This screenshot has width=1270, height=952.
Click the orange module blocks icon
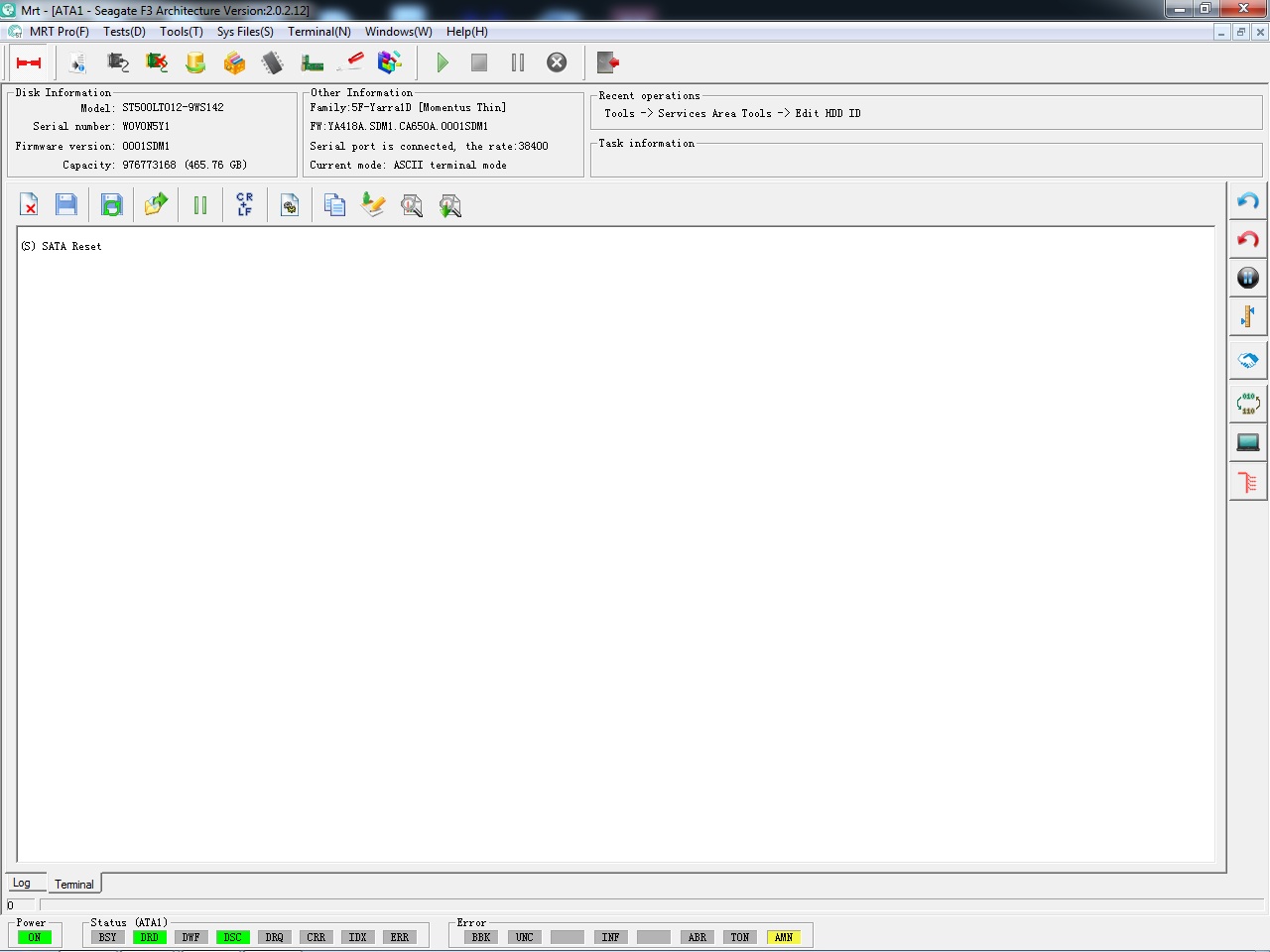[x=234, y=62]
